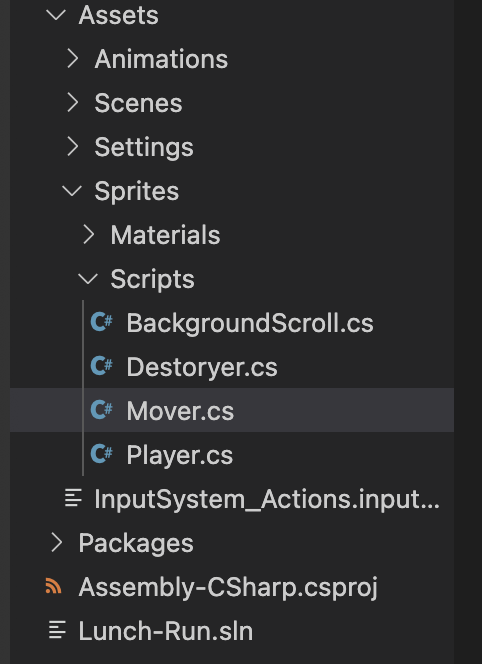Open the Mover.cs file

(x=180, y=411)
